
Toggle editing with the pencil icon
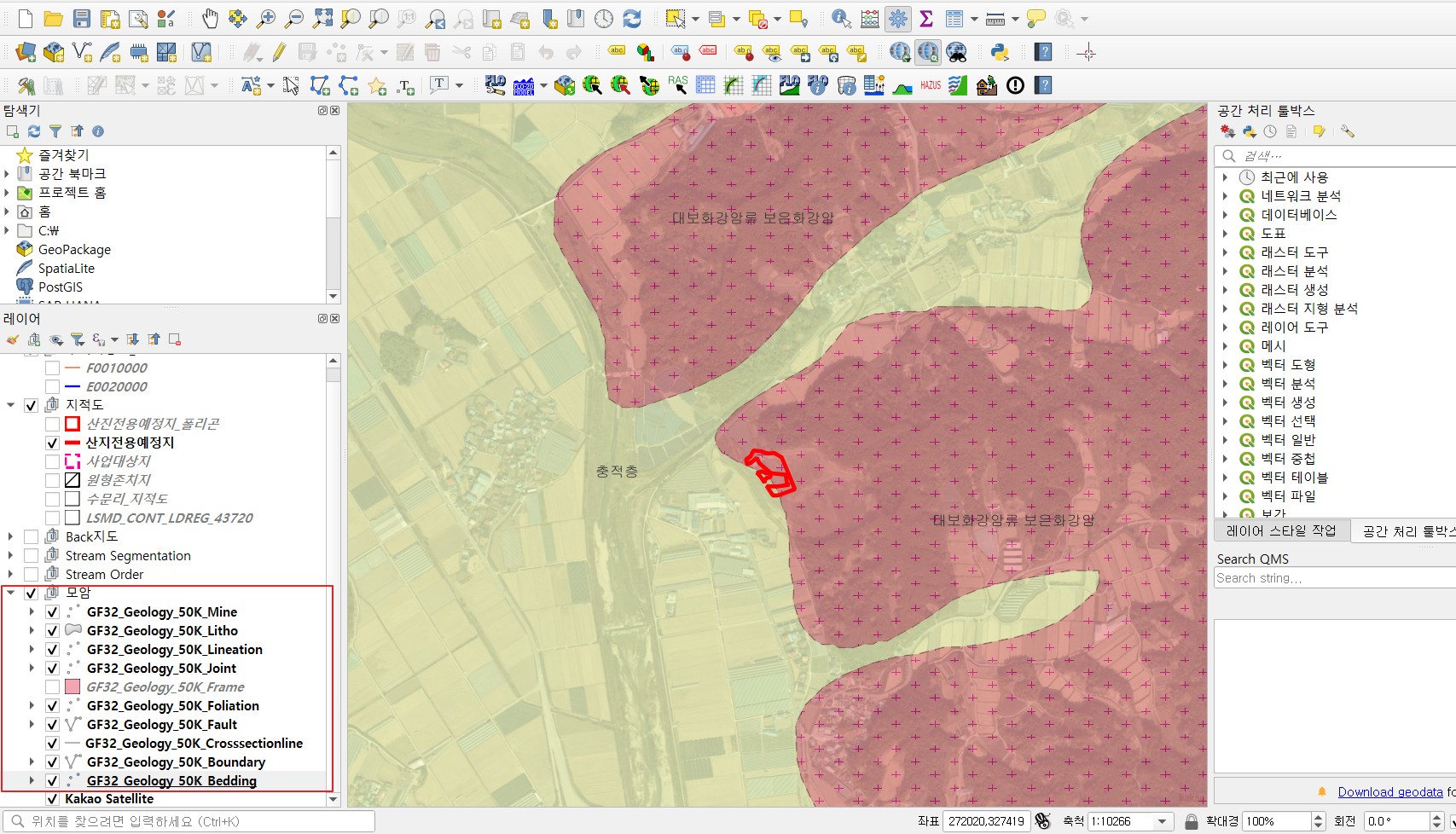279,53
